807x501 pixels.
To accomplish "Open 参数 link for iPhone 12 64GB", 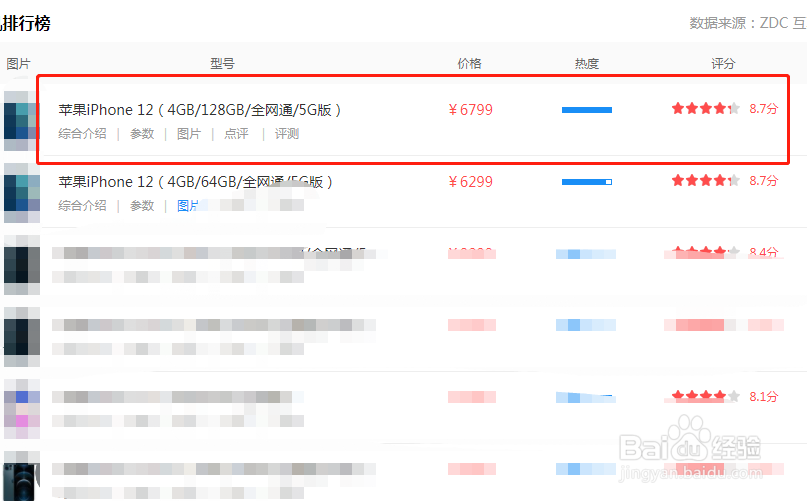I will point(142,206).
